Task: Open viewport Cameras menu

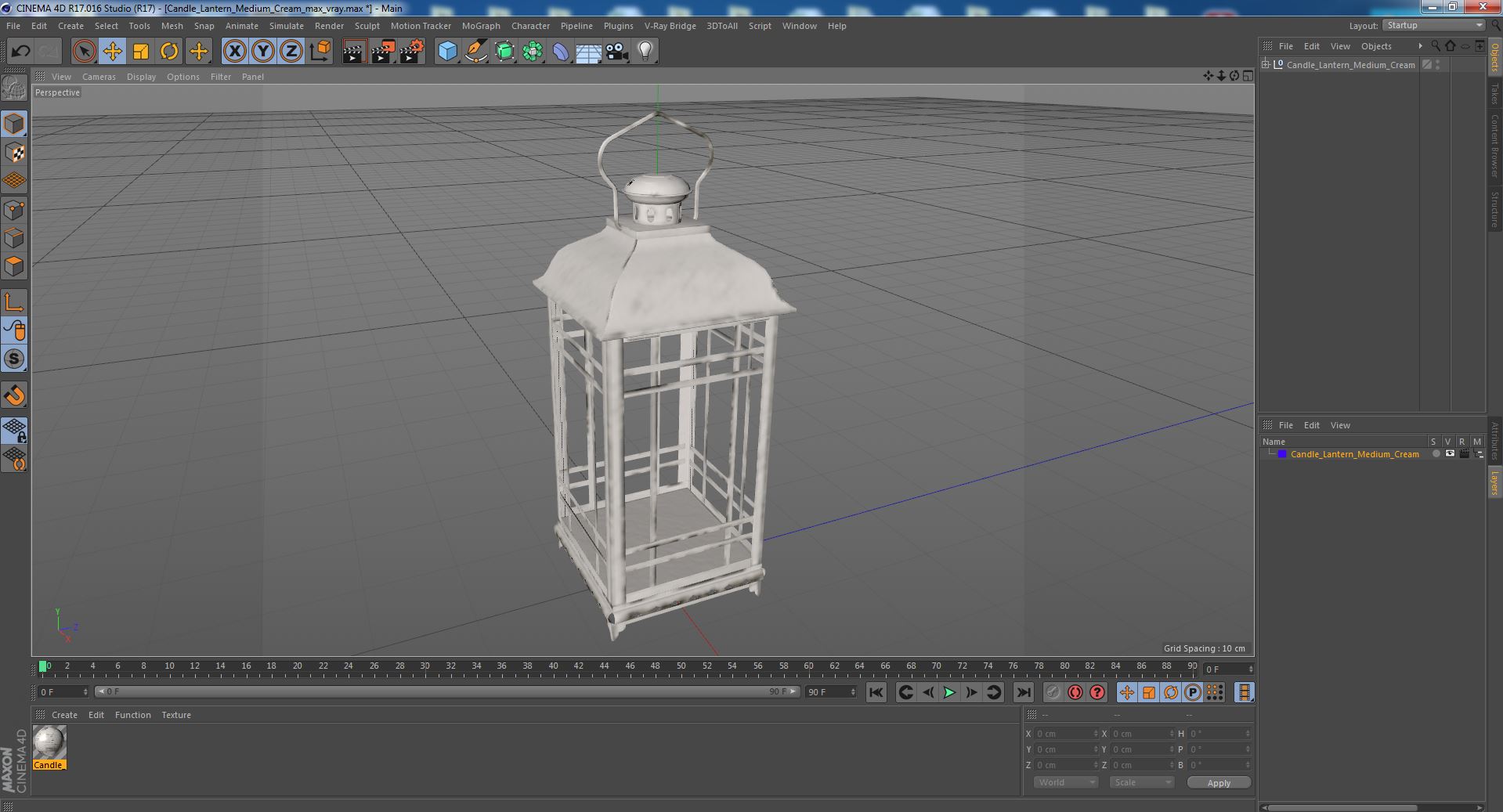Action: (x=99, y=77)
